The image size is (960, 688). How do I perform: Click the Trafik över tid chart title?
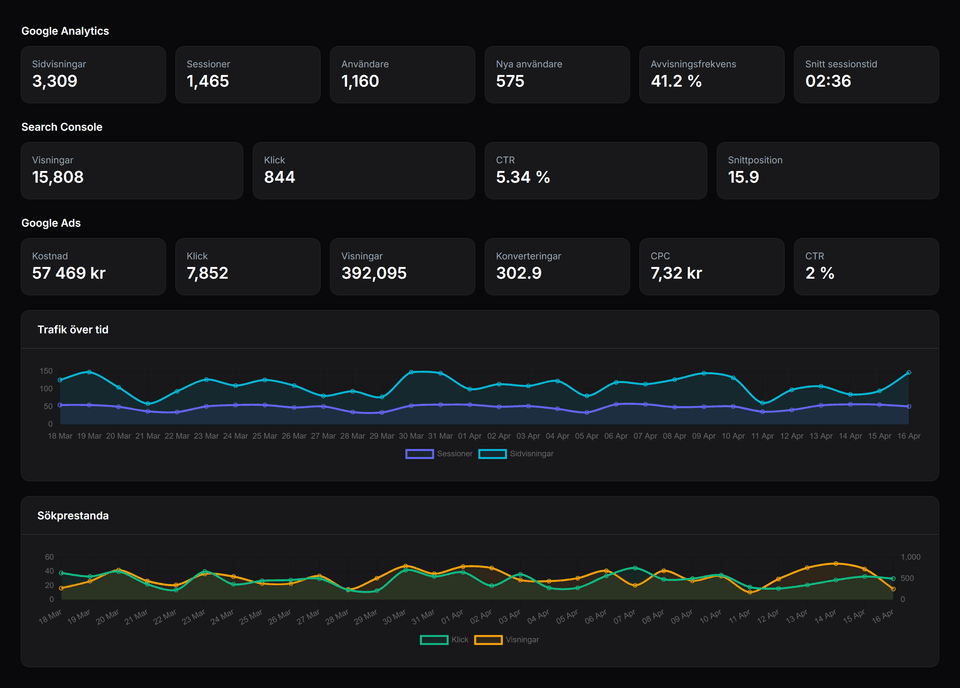[x=73, y=330]
